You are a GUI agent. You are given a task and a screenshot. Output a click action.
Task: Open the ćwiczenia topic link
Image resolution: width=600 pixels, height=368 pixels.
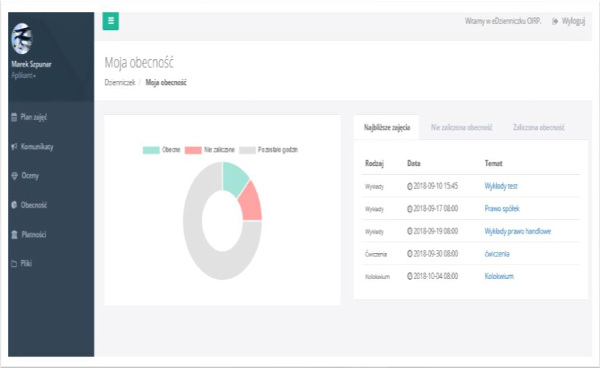tap(497, 254)
